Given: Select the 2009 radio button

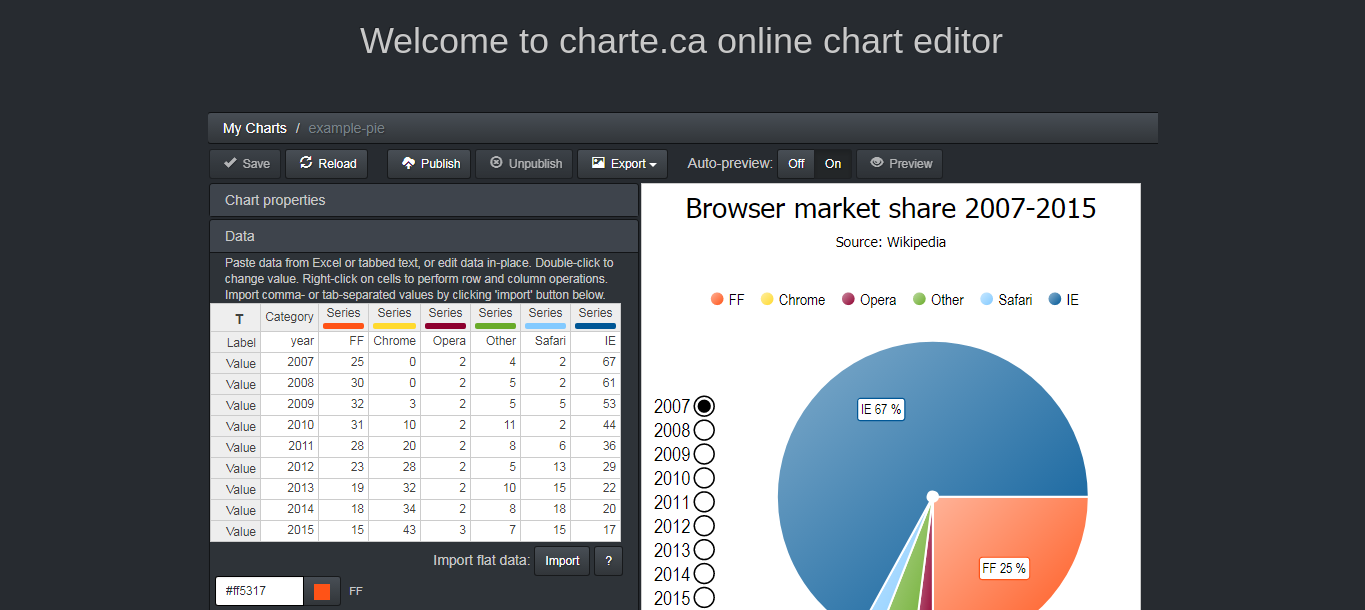Looking at the screenshot, I should 704,454.
